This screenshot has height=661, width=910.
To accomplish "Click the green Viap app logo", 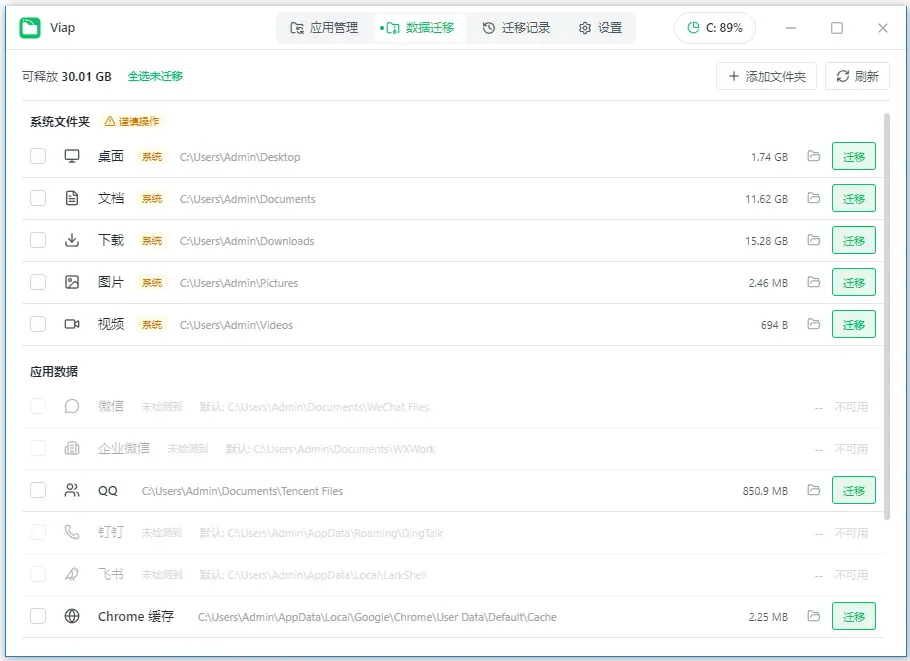I will point(30,27).
